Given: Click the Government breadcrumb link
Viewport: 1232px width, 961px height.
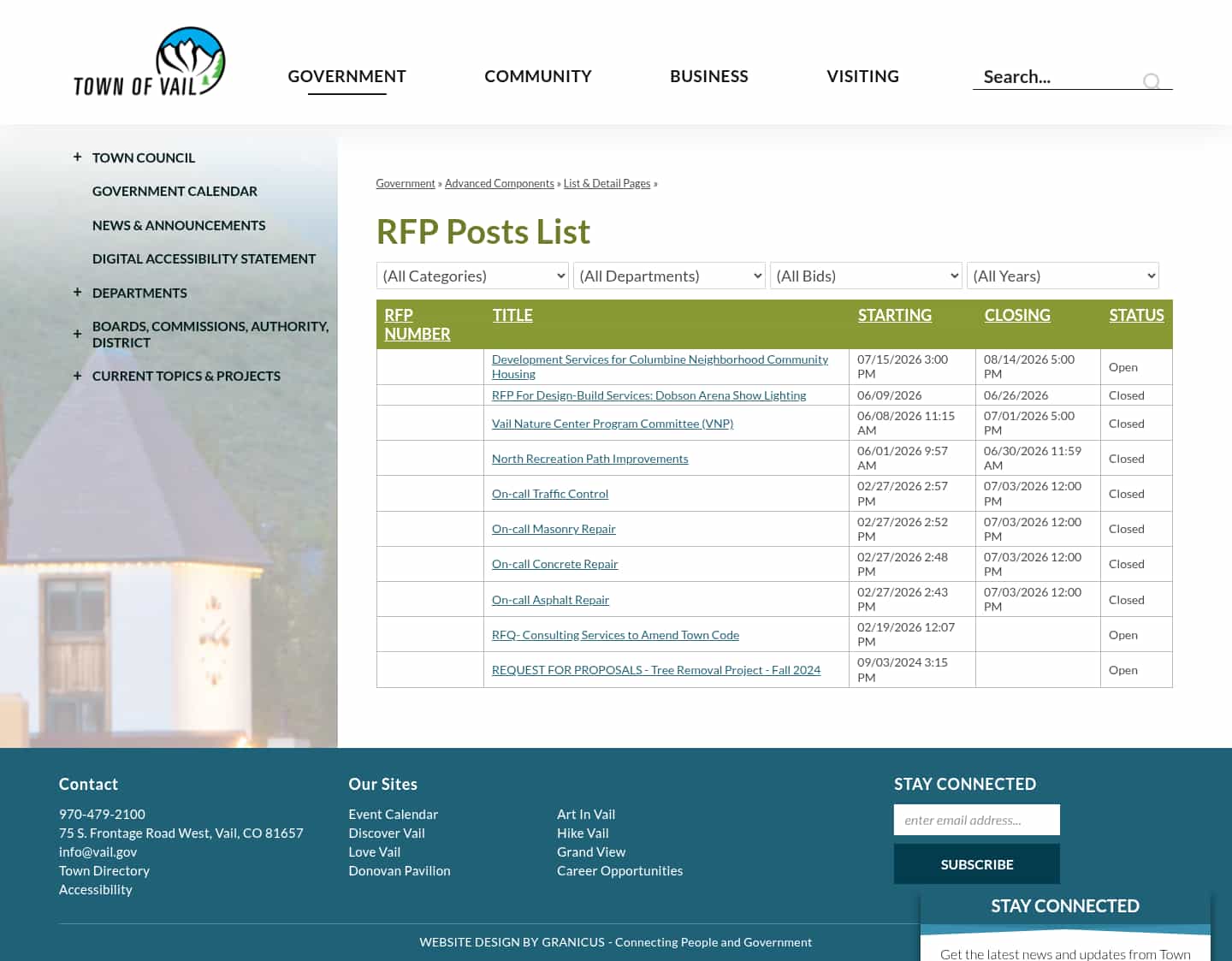Looking at the screenshot, I should pyautogui.click(x=406, y=183).
